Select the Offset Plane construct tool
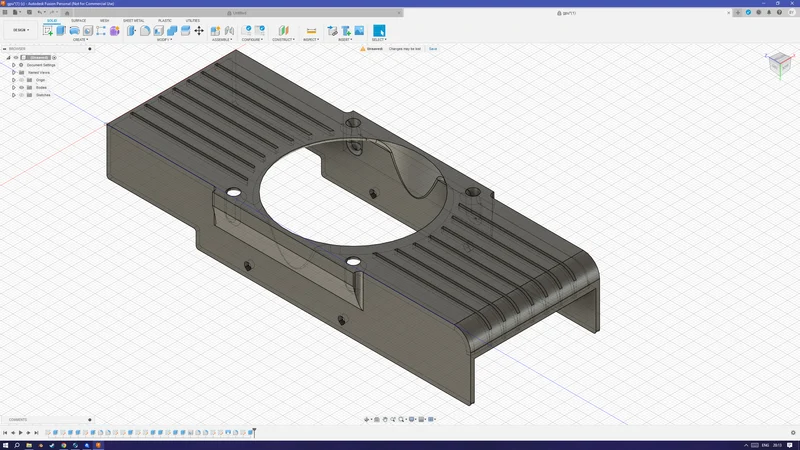 284,31
